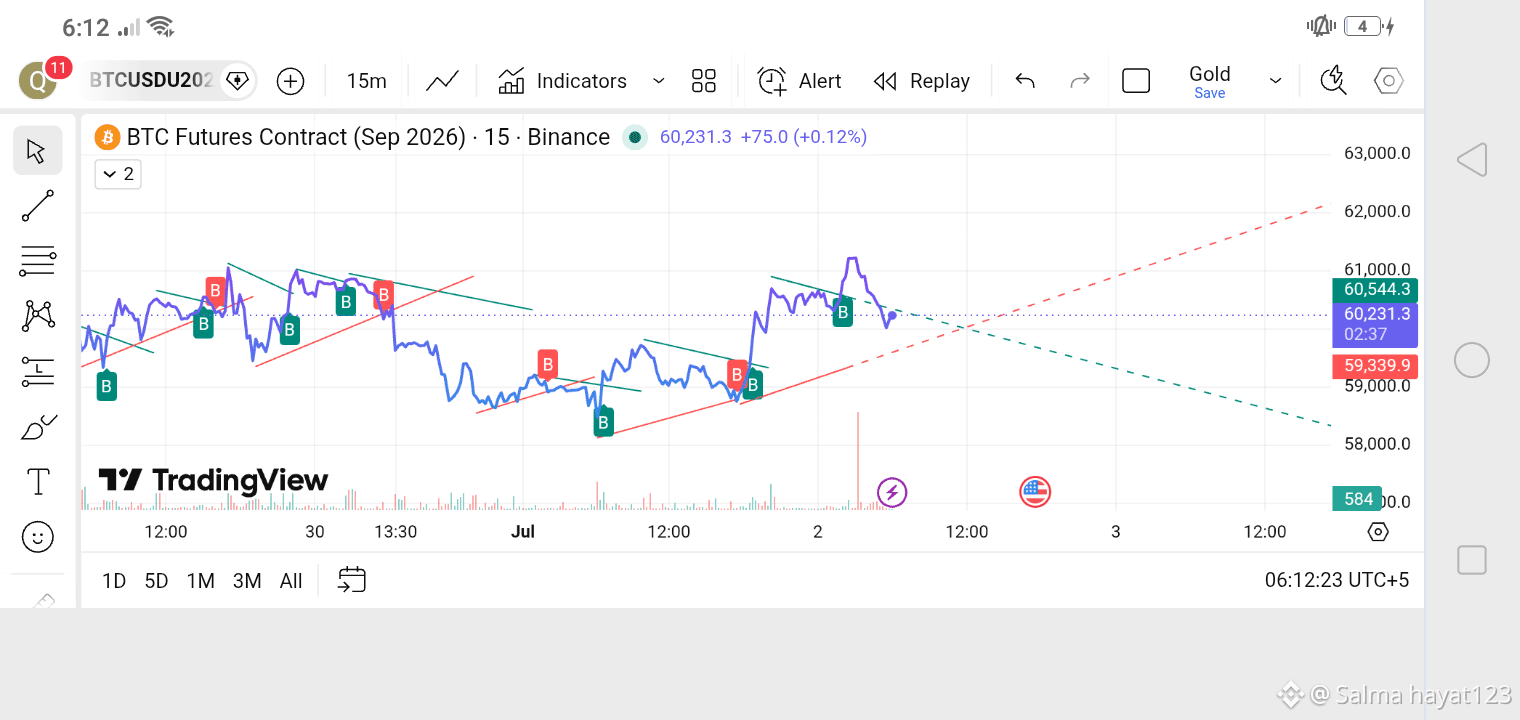
Task: Create an Alert
Action: (799, 81)
